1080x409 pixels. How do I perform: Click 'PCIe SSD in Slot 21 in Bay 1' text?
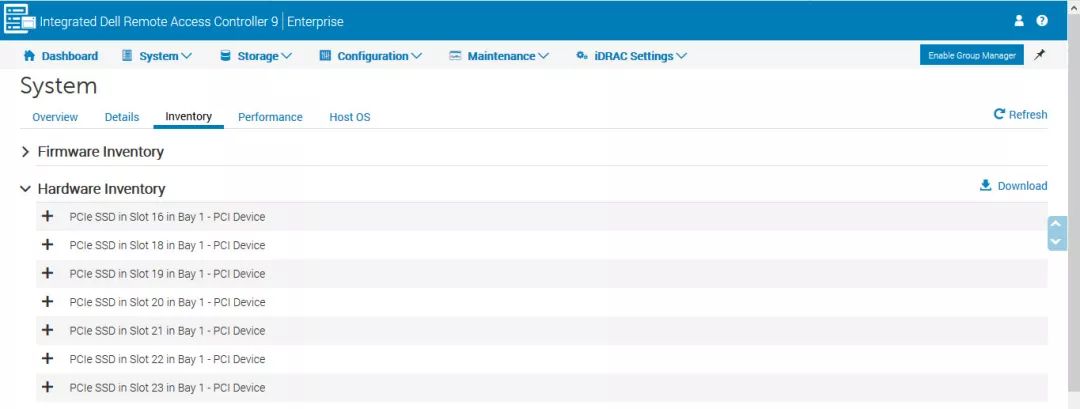pyautogui.click(x=137, y=331)
